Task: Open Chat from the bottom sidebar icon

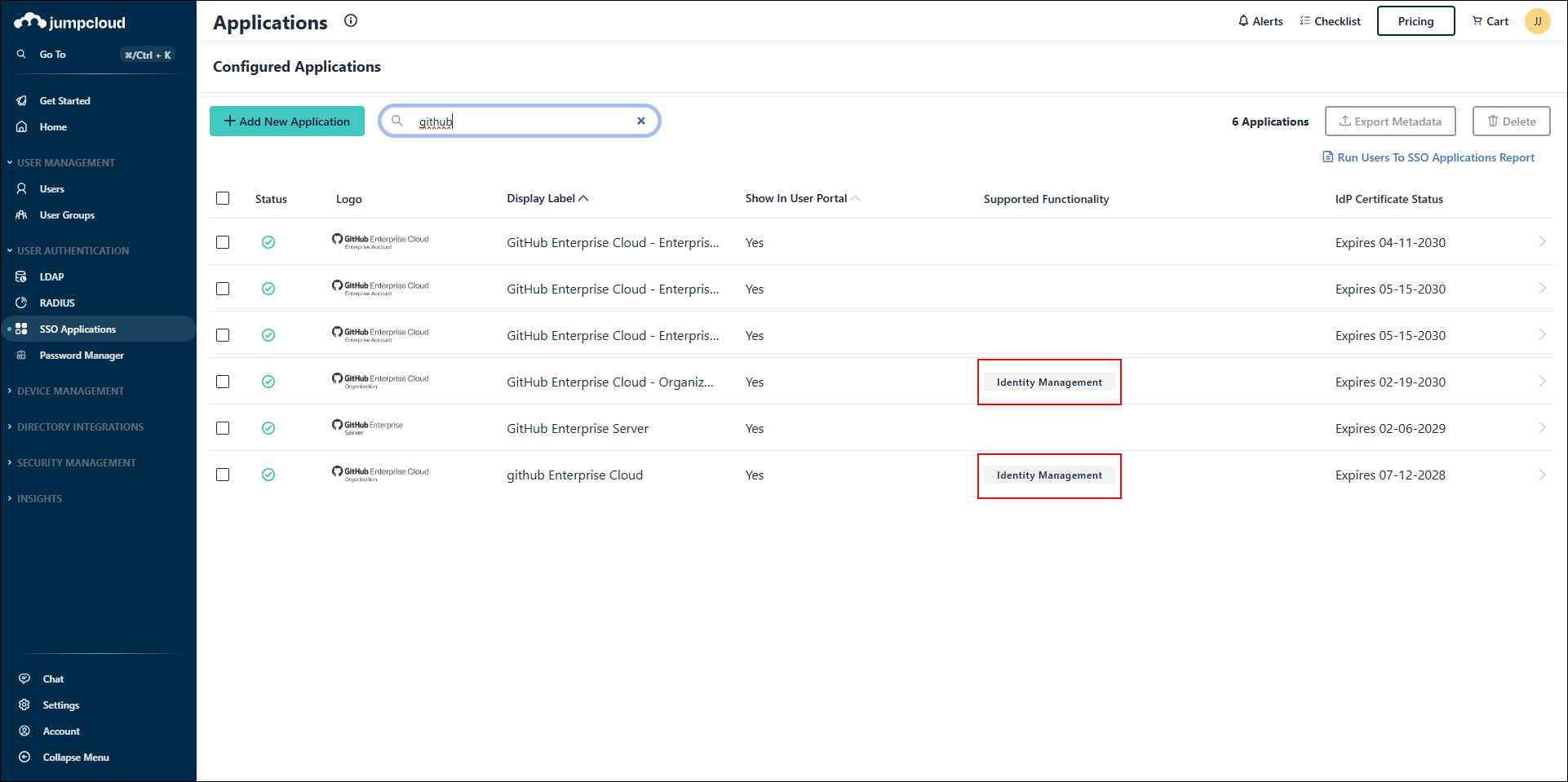Action: coord(24,678)
